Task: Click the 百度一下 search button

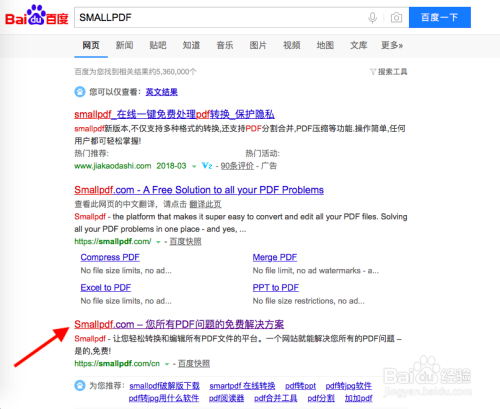Action: [440, 17]
